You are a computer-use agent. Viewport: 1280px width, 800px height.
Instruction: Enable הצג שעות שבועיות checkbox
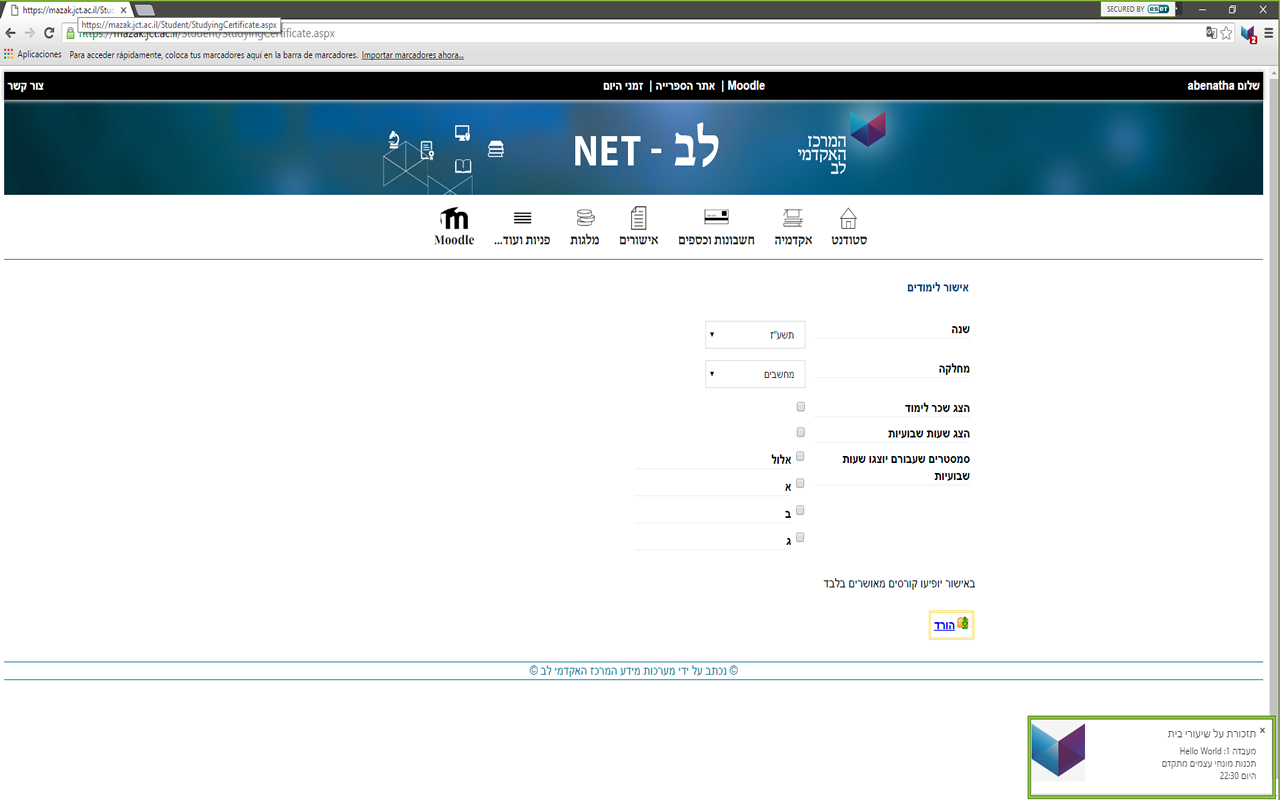(x=801, y=432)
